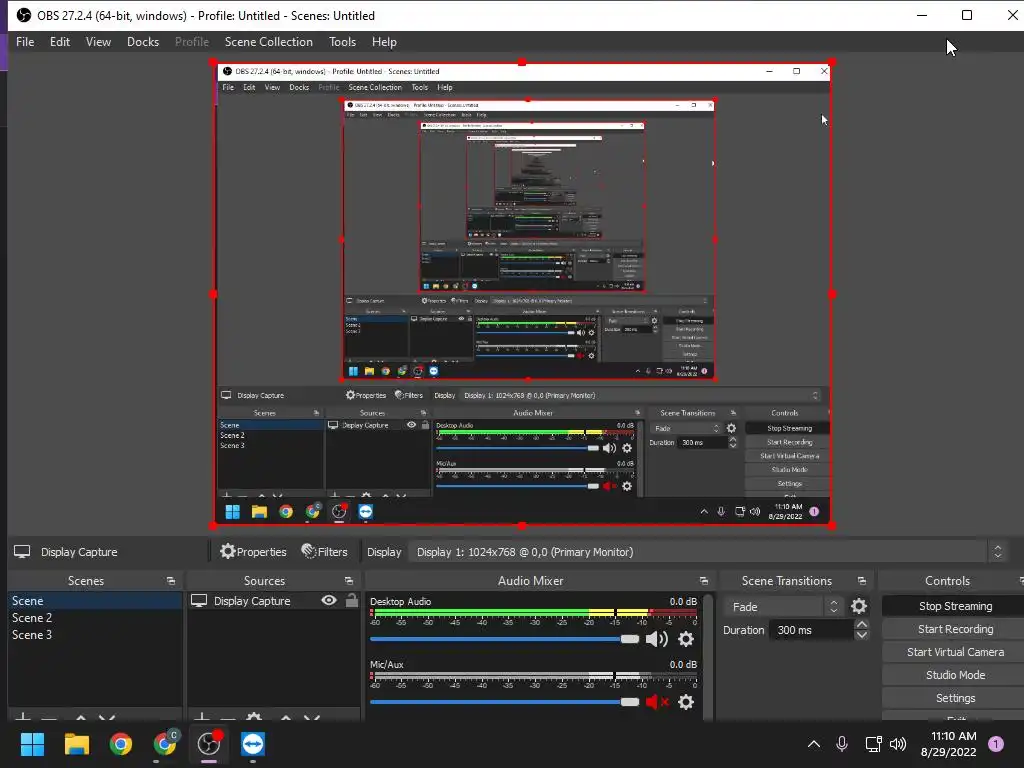Image resolution: width=1024 pixels, height=768 pixels.
Task: Open the Help menu
Action: 384,42
